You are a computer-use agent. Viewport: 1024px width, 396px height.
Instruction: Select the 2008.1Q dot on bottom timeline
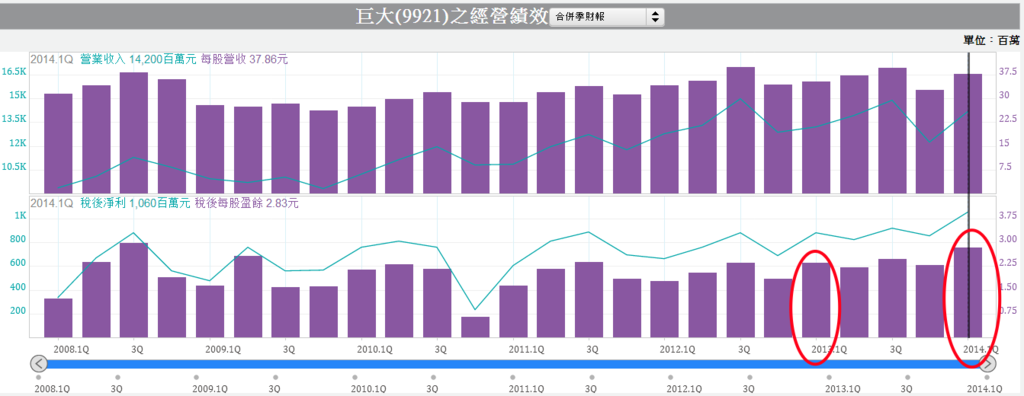click(39, 378)
